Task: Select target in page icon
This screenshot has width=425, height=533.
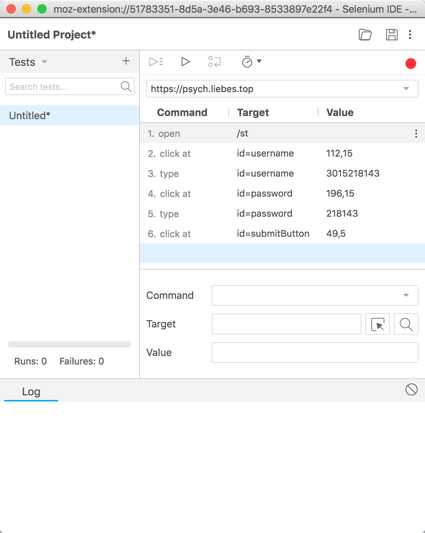Action: [378, 324]
